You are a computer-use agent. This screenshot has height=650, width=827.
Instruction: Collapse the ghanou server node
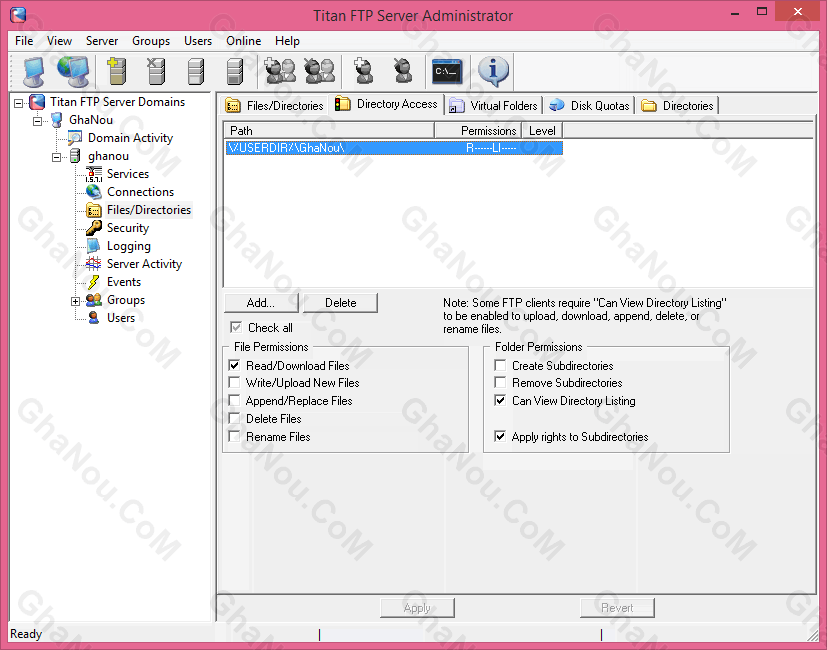[x=56, y=157]
